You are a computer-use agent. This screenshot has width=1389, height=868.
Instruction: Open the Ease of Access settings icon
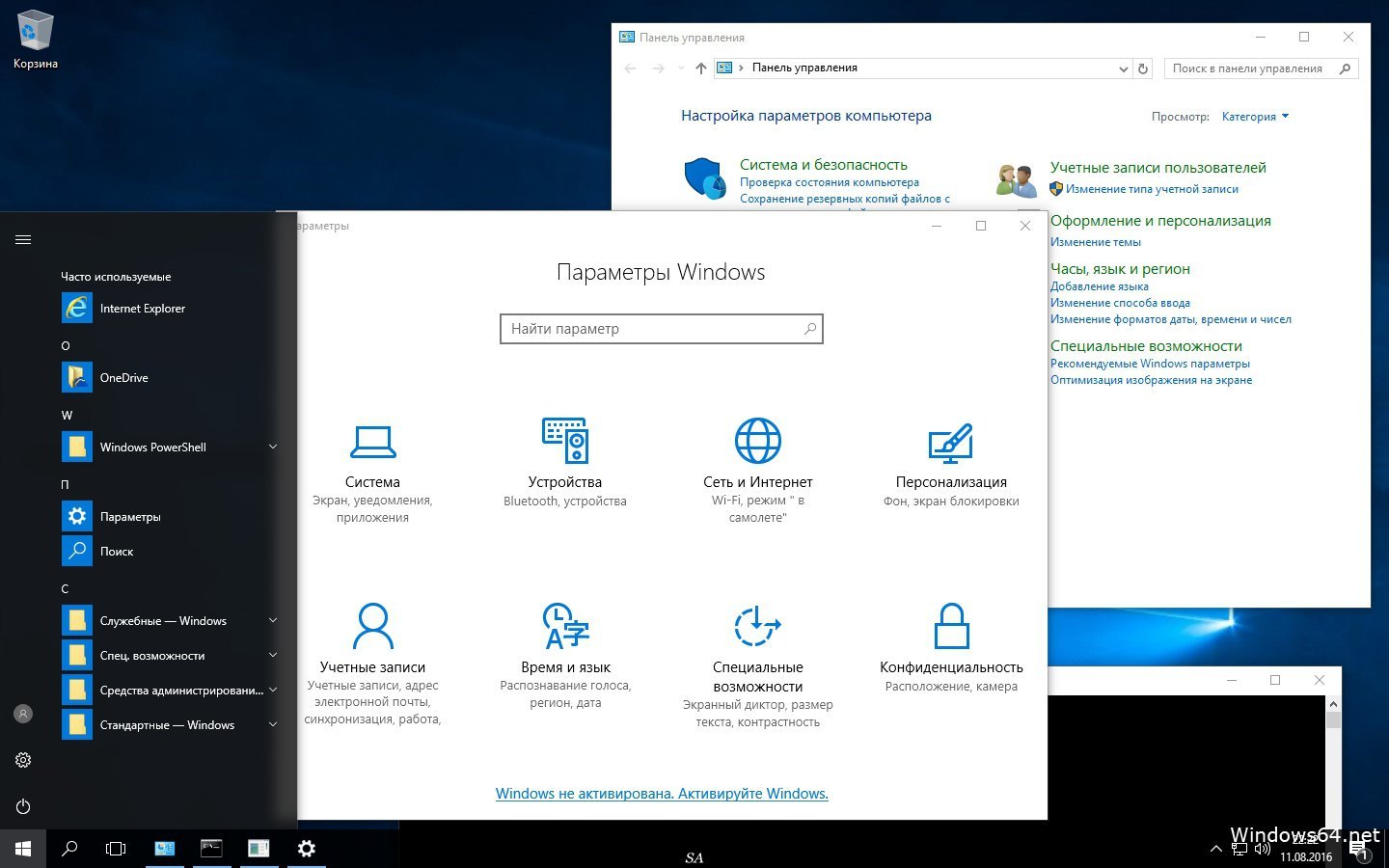(758, 626)
